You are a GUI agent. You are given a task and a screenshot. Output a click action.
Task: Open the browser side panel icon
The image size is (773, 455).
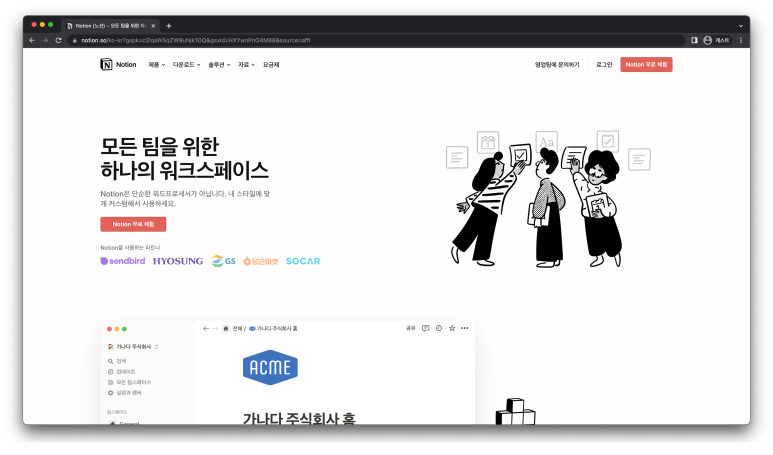coord(694,40)
